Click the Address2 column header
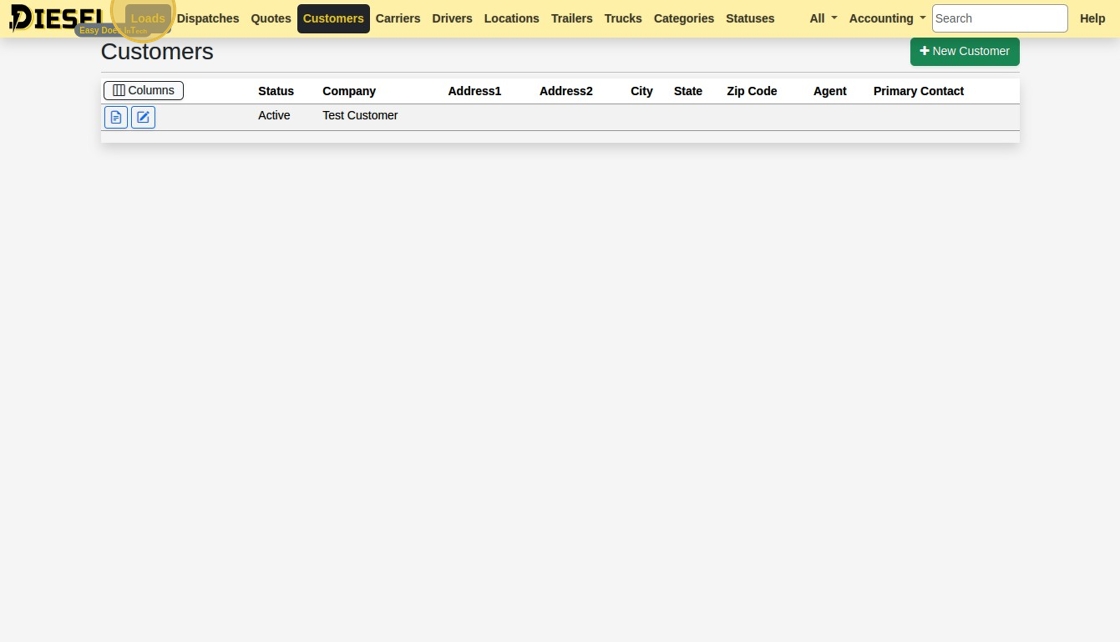The image size is (1120, 642). (x=566, y=91)
